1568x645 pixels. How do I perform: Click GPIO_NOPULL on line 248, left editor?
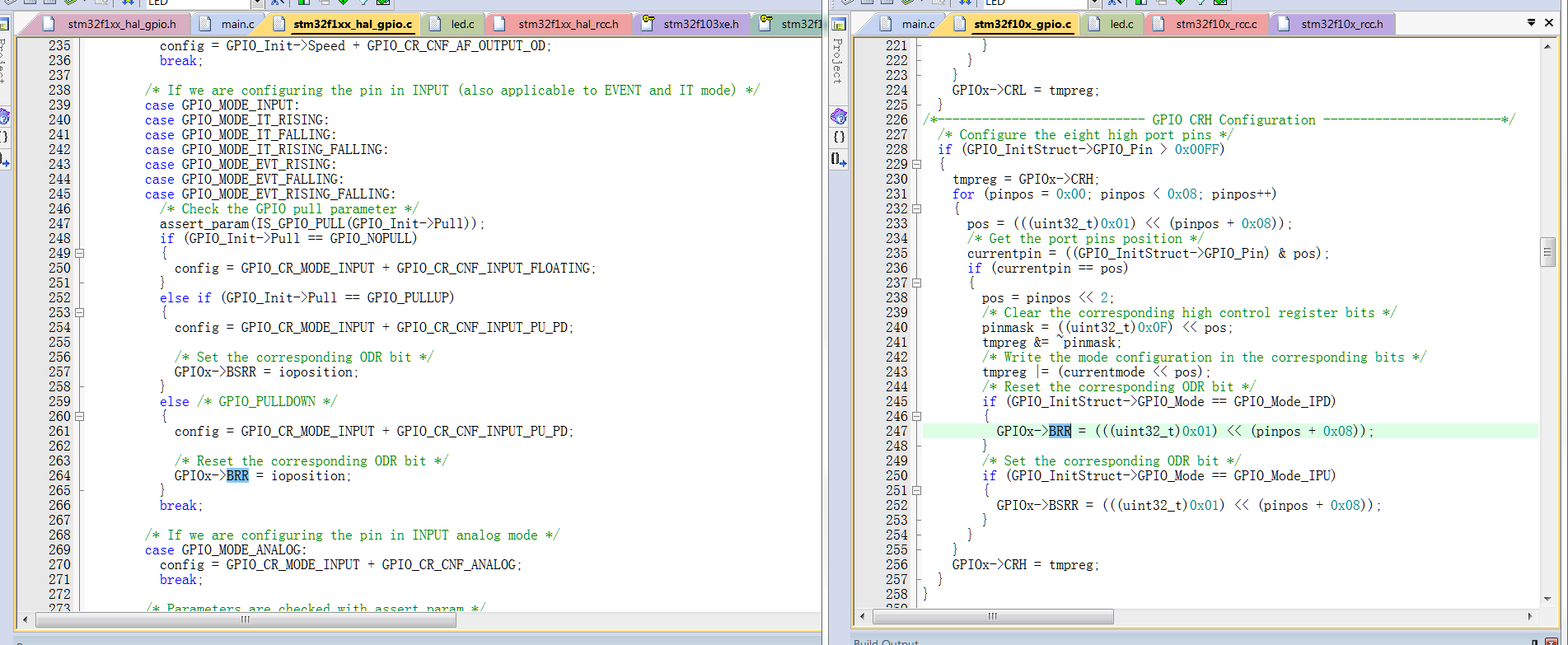coord(371,239)
